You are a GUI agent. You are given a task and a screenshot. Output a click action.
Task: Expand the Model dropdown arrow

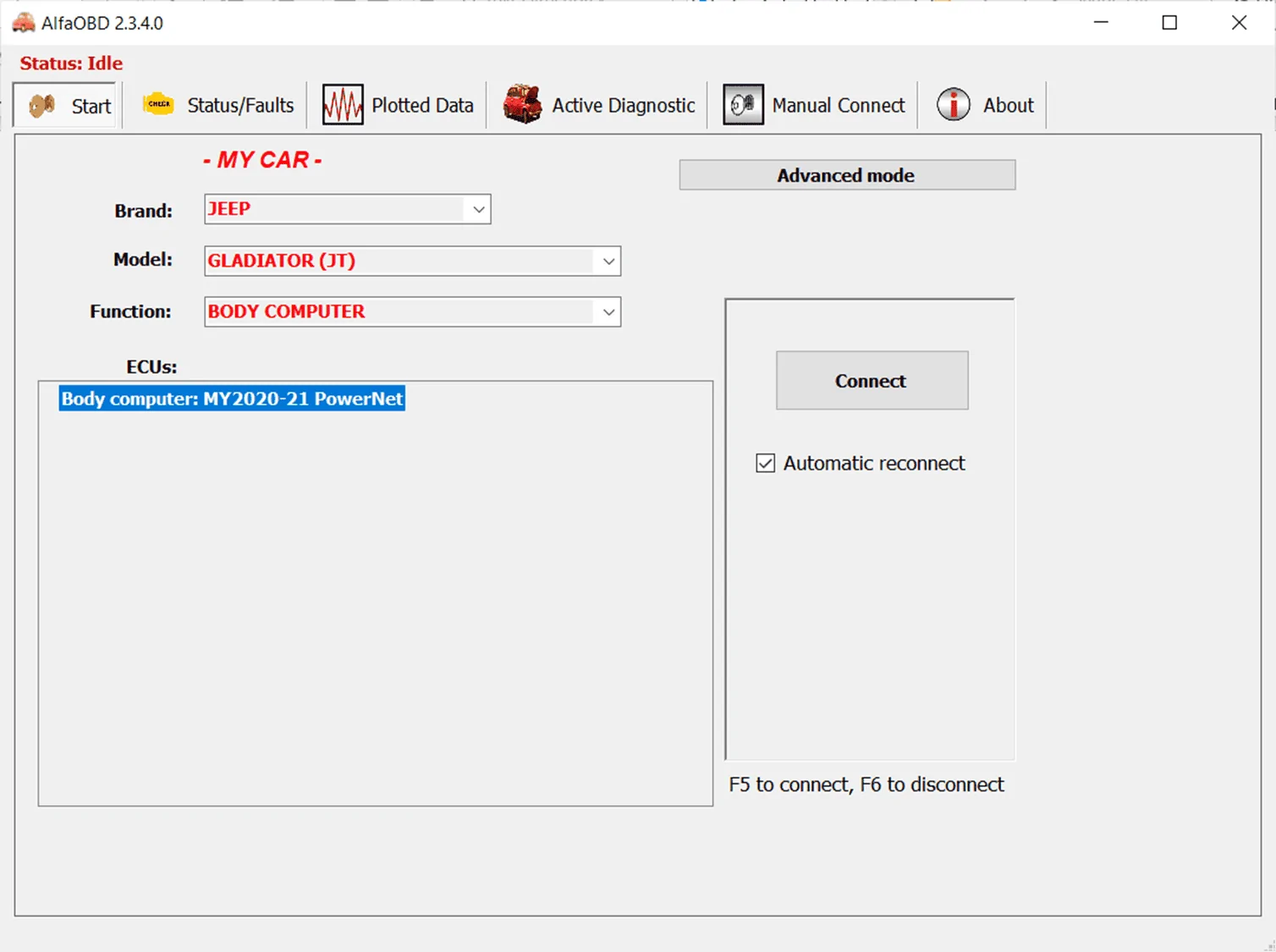pyautogui.click(x=608, y=261)
